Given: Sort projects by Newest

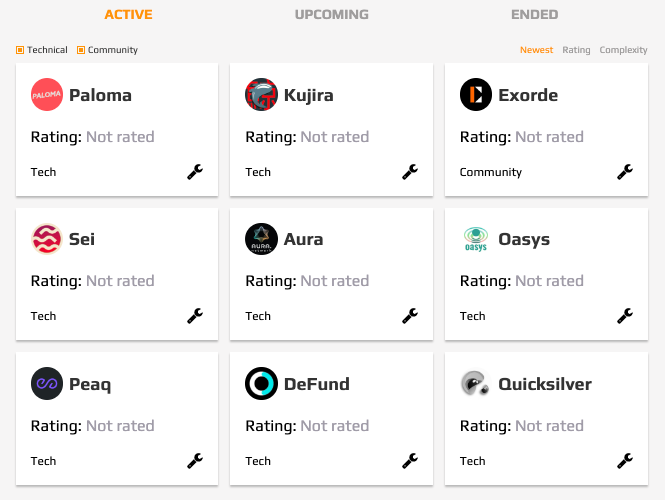Looking at the screenshot, I should pos(536,50).
